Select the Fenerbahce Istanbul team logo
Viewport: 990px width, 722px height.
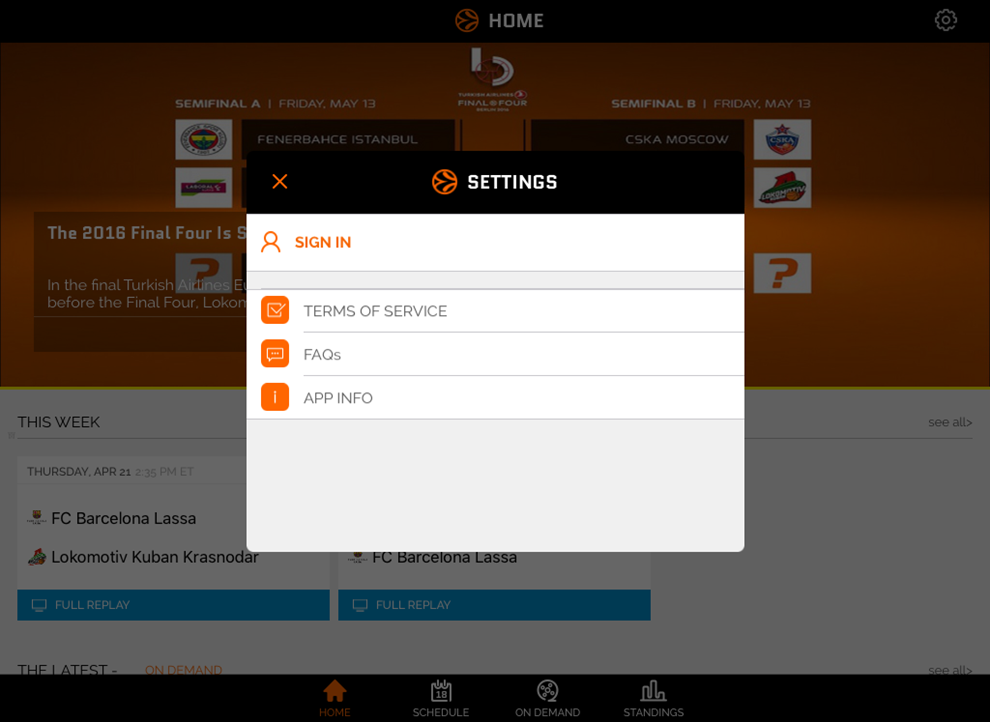click(x=203, y=139)
